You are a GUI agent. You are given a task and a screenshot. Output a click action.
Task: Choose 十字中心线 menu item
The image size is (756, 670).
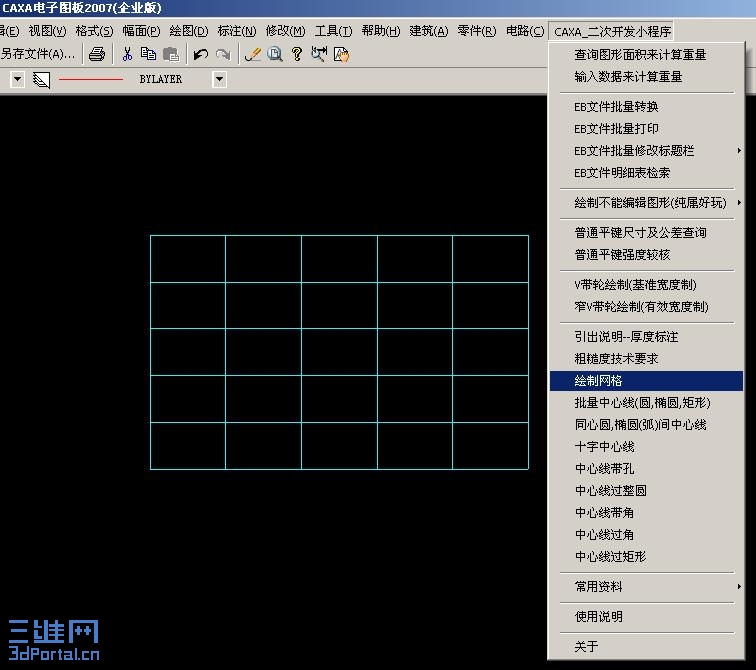pos(646,447)
